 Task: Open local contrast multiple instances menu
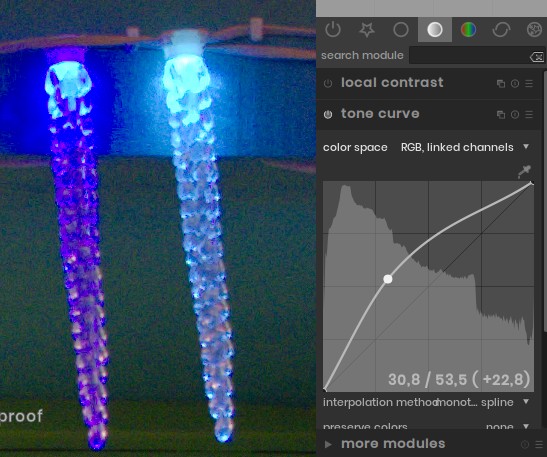[x=501, y=84]
